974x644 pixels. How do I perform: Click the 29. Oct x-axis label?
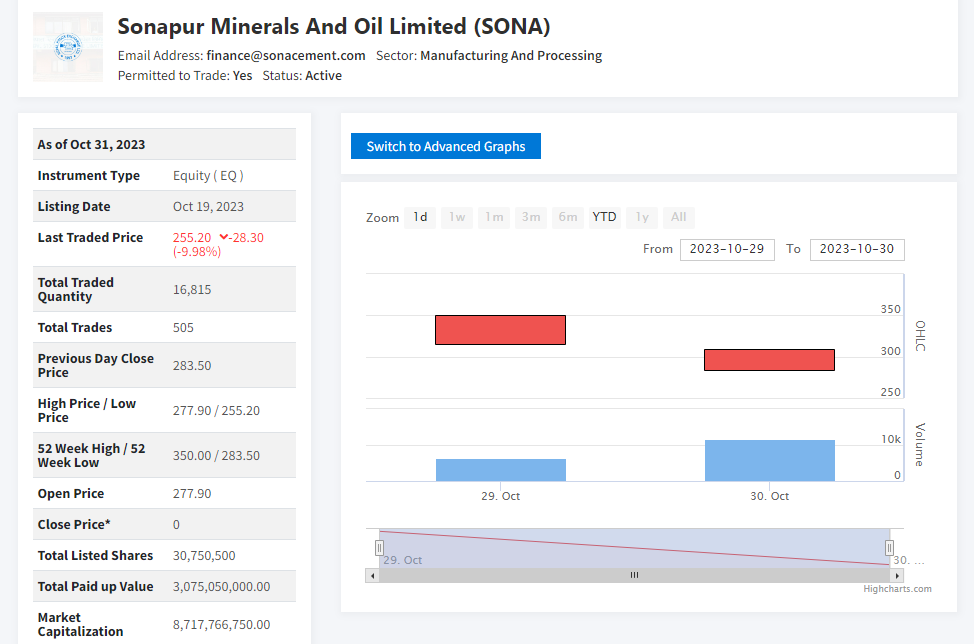(501, 496)
